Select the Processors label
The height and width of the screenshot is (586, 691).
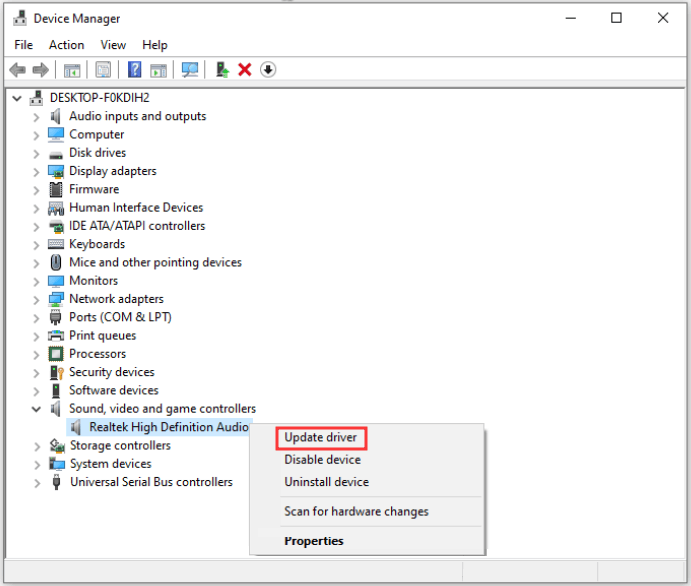click(x=97, y=354)
